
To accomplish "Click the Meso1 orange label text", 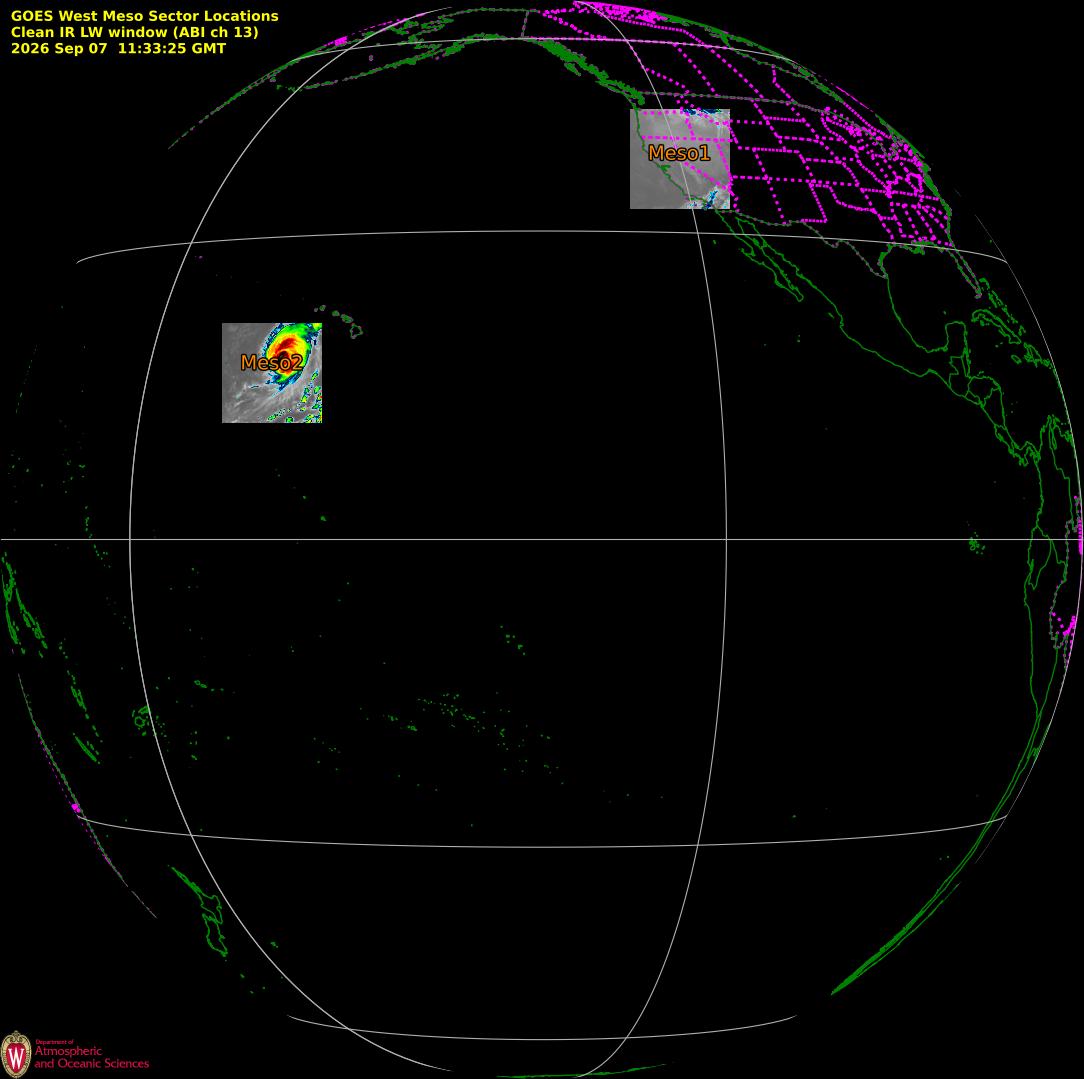I will (679, 153).
